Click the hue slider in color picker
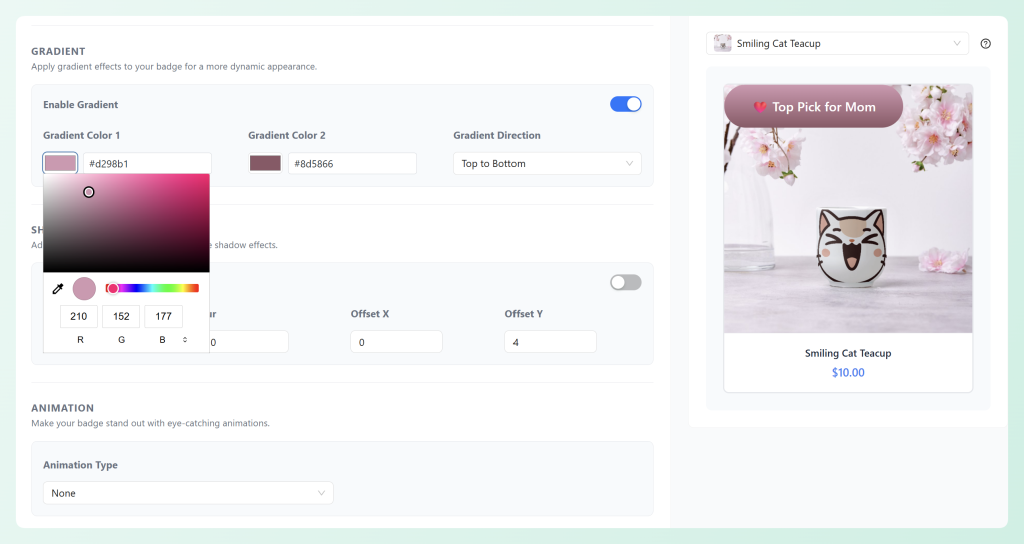1024x544 pixels. 152,288
